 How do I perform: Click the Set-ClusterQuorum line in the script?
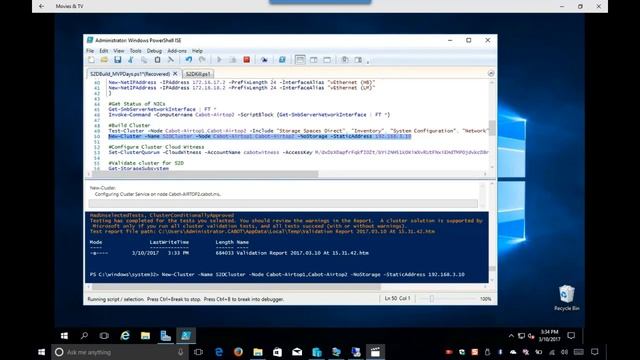(x=298, y=152)
